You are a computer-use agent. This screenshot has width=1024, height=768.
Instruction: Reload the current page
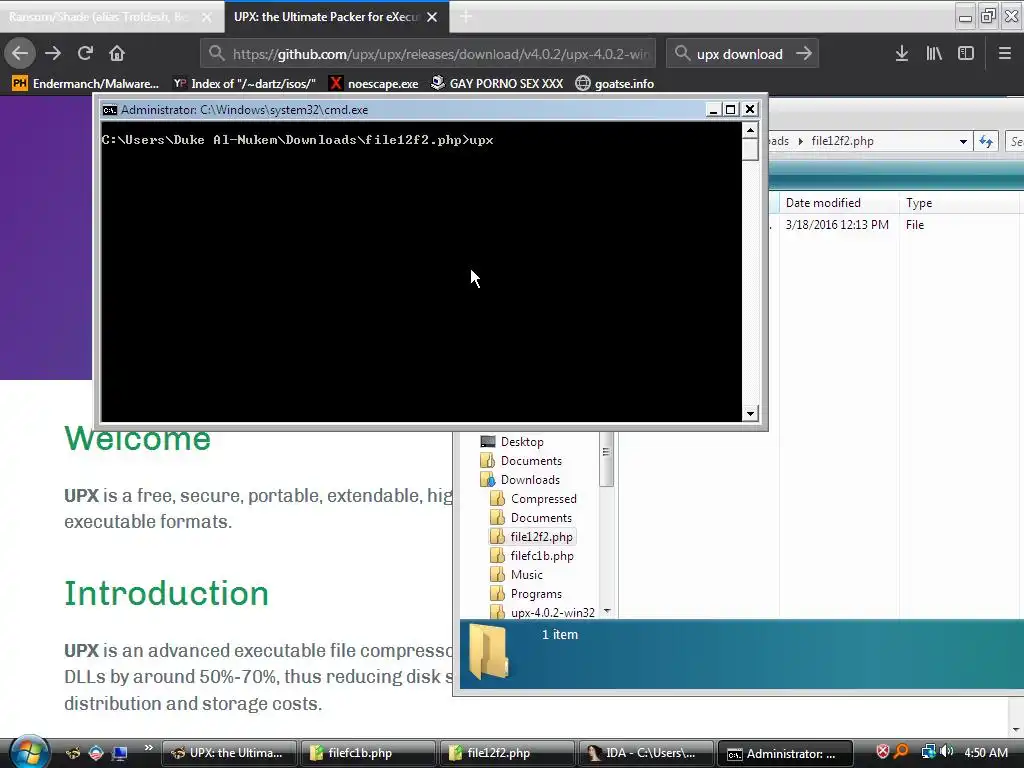[85, 53]
